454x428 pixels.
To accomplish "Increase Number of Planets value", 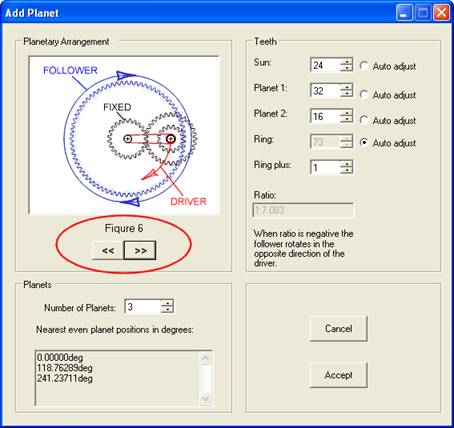I will click(167, 303).
